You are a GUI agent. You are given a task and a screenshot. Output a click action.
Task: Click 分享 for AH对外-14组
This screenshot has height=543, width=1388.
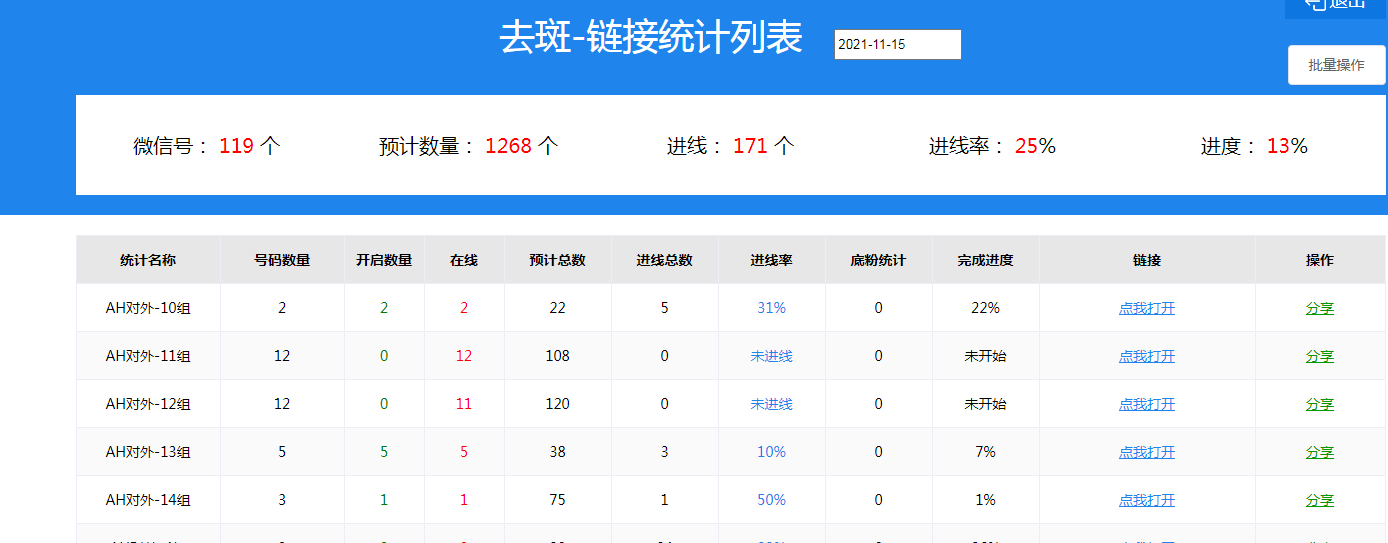pyautogui.click(x=1320, y=500)
